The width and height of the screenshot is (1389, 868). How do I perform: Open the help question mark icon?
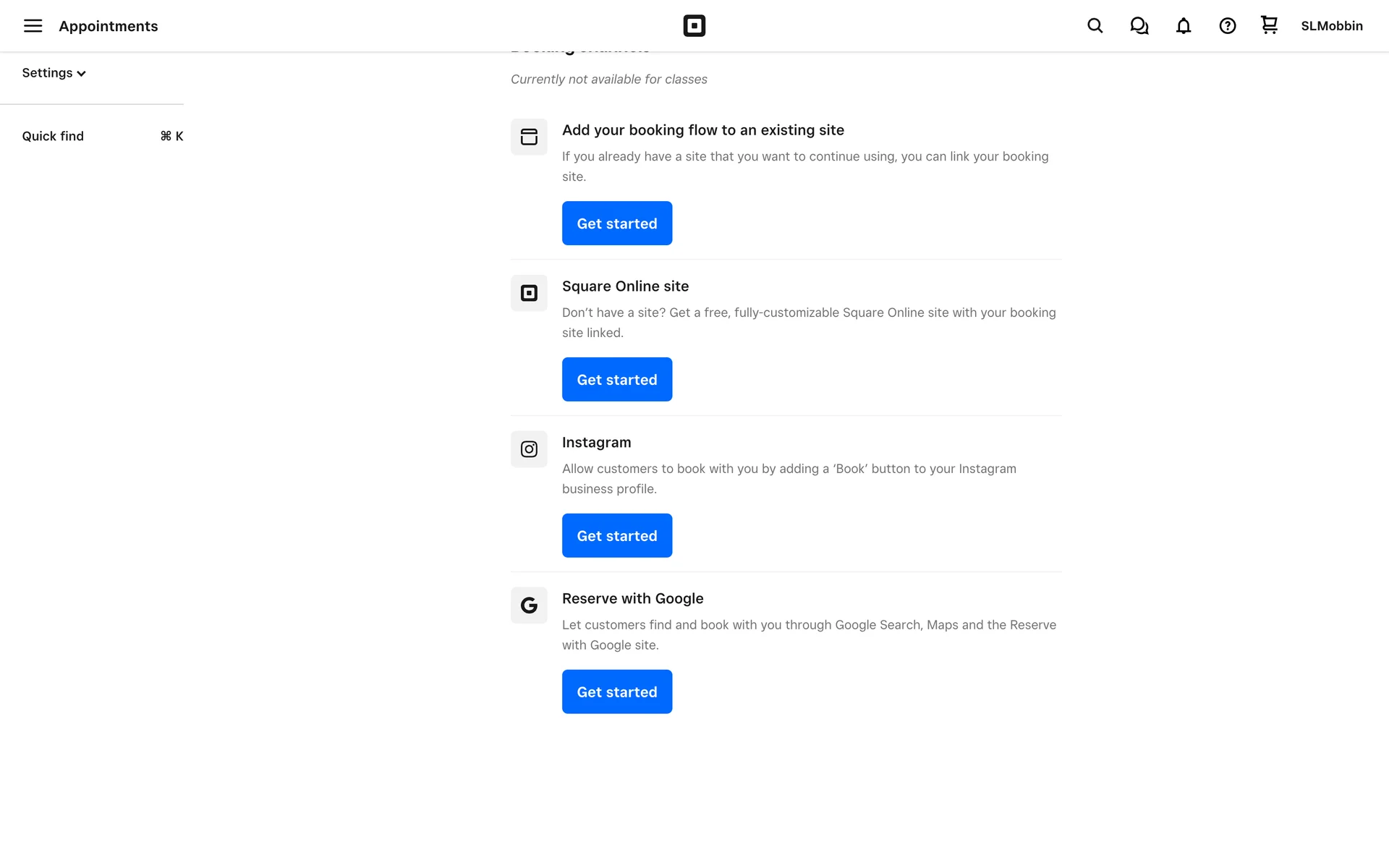(x=1227, y=26)
